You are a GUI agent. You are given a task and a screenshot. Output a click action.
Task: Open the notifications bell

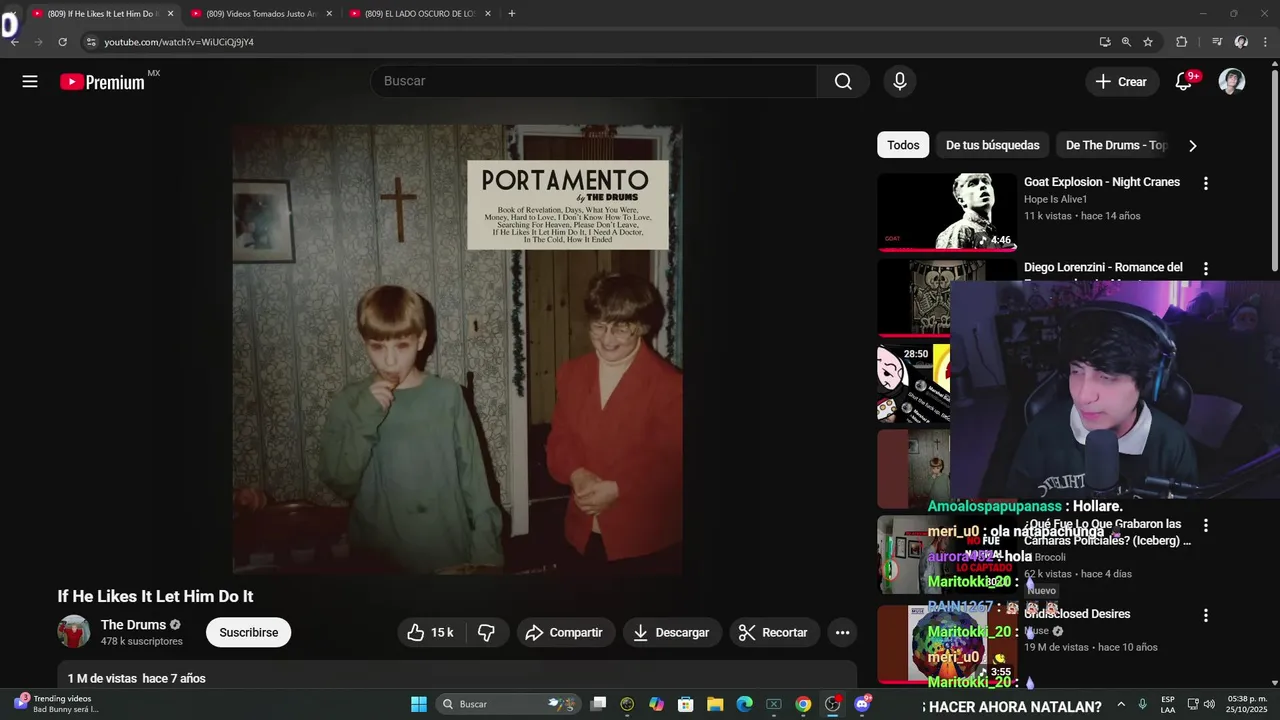pos(1184,82)
